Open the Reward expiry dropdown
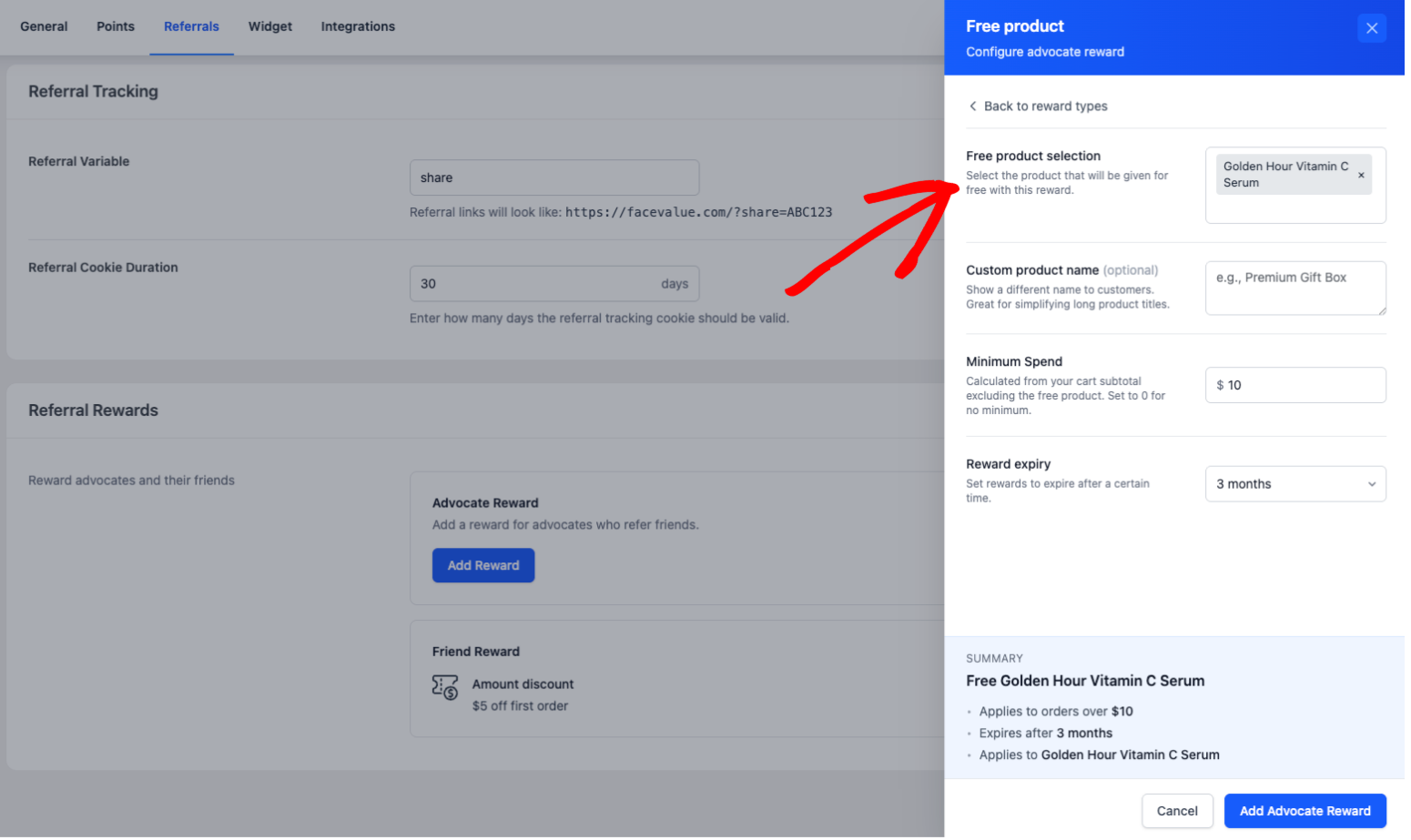The image size is (1411, 840). pyautogui.click(x=1294, y=484)
